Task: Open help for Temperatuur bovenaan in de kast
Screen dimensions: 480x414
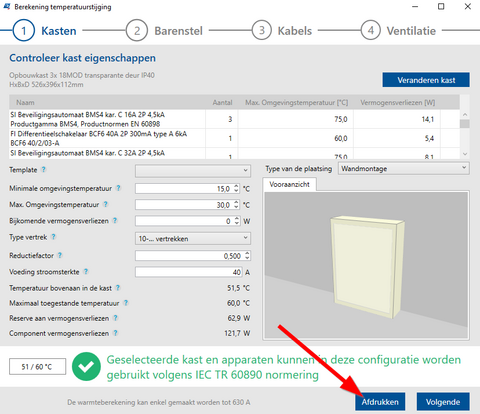Action: pyautogui.click(x=118, y=288)
